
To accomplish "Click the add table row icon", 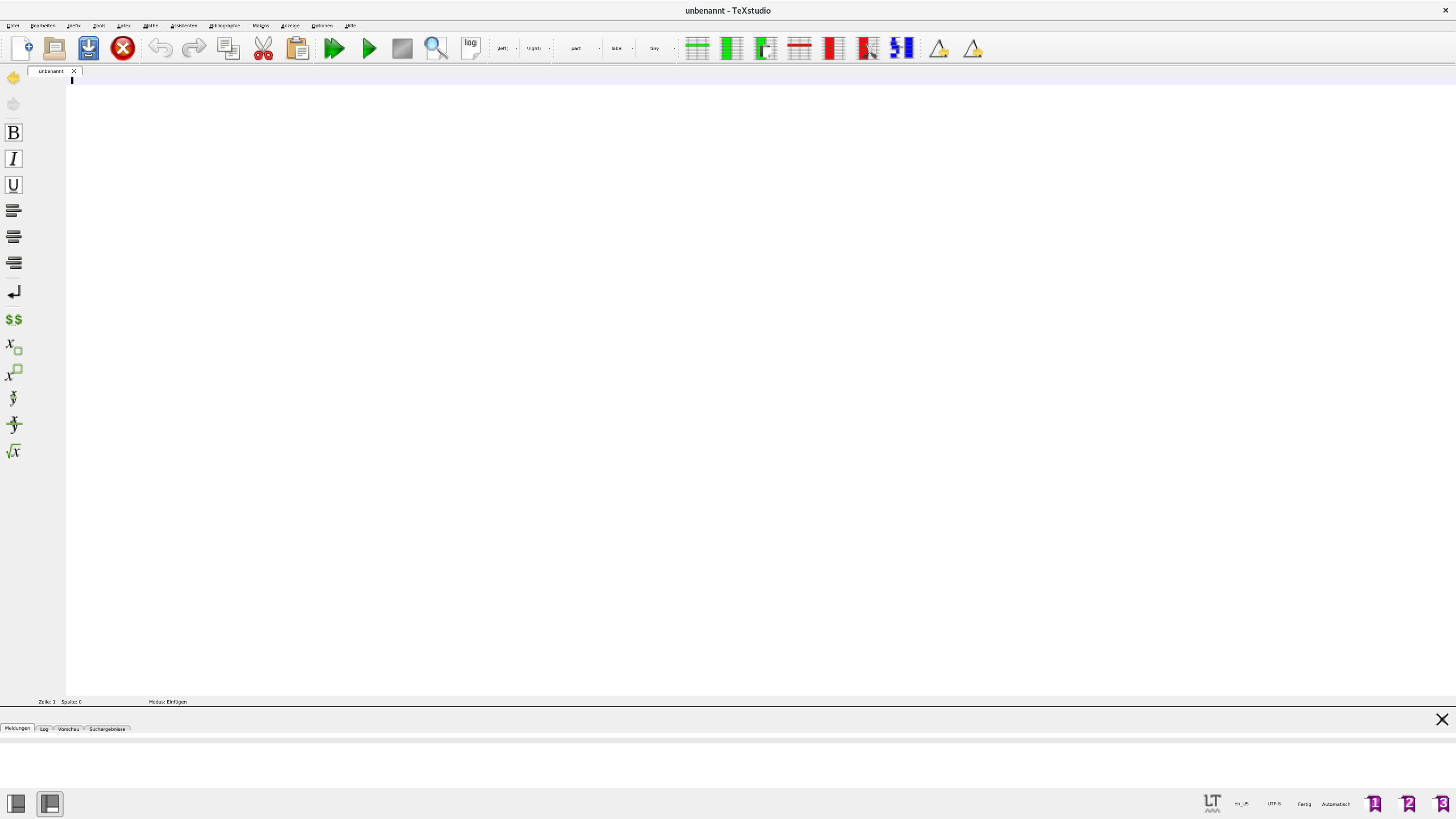I will [x=697, y=48].
